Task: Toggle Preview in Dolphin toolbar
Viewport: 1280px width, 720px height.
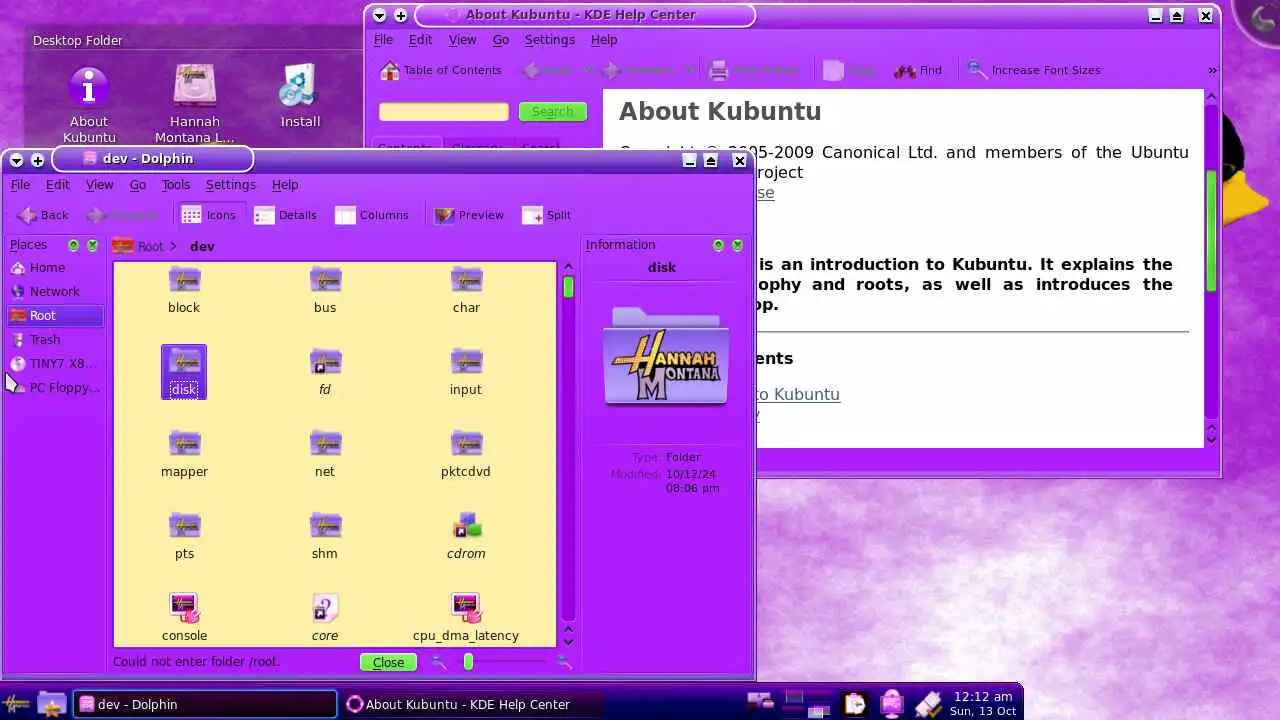Action: click(469, 215)
